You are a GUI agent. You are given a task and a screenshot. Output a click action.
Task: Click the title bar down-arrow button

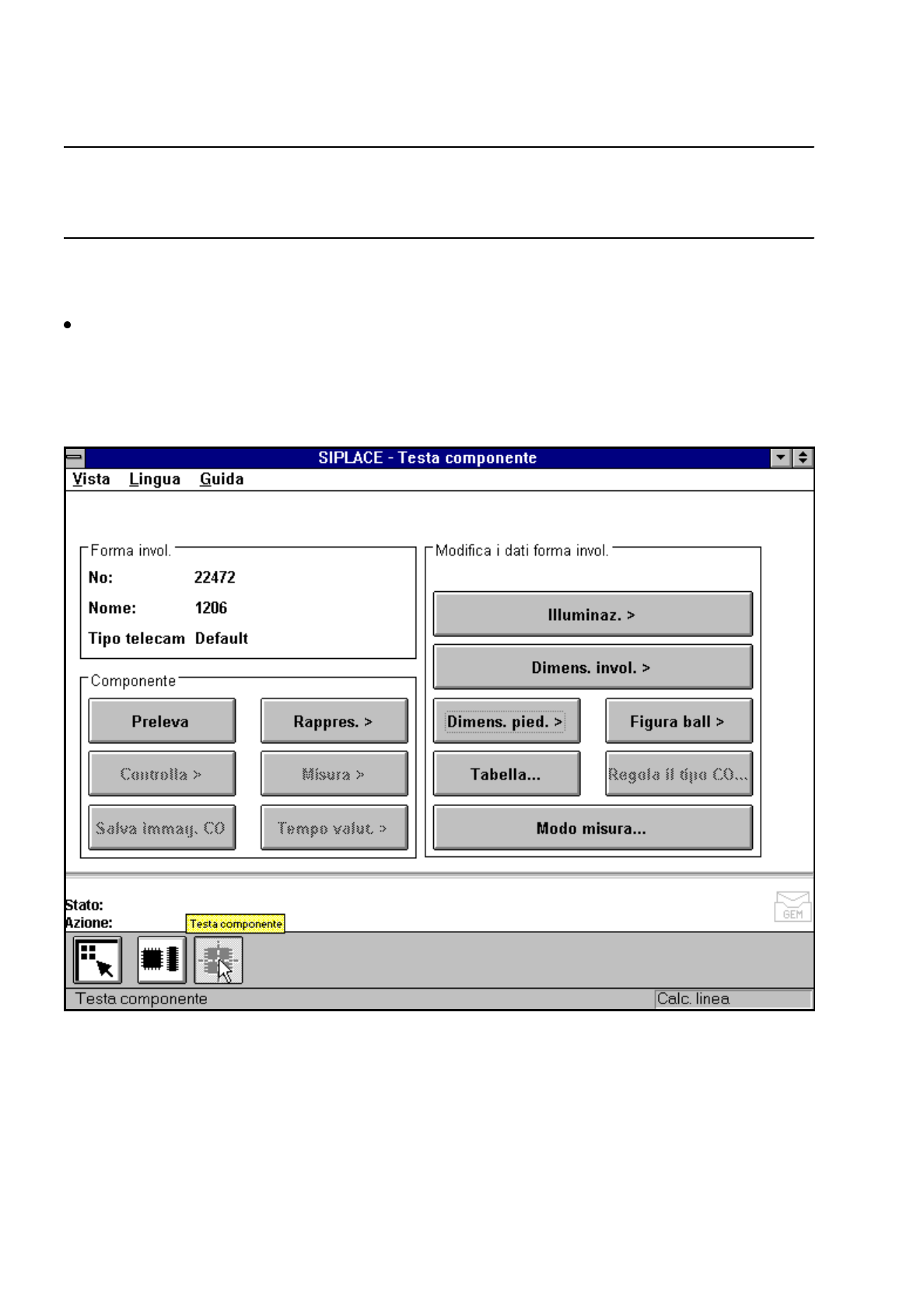[x=781, y=457]
